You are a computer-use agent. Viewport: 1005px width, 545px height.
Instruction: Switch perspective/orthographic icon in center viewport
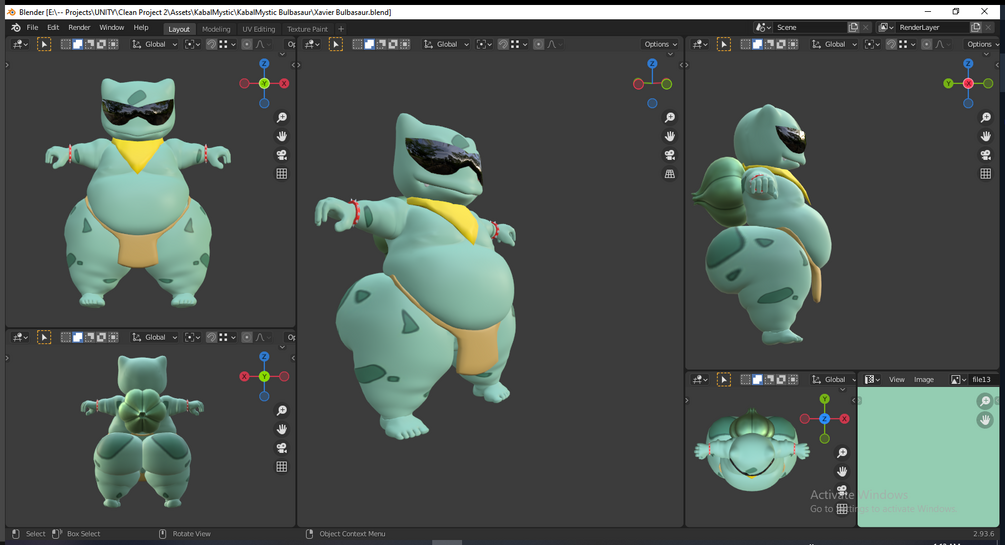670,174
